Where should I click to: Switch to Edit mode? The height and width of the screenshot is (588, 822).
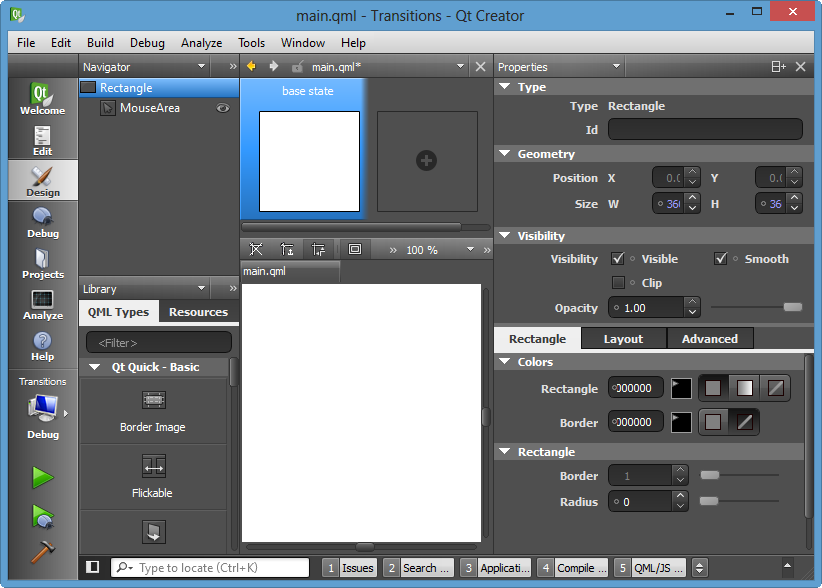pyautogui.click(x=42, y=140)
